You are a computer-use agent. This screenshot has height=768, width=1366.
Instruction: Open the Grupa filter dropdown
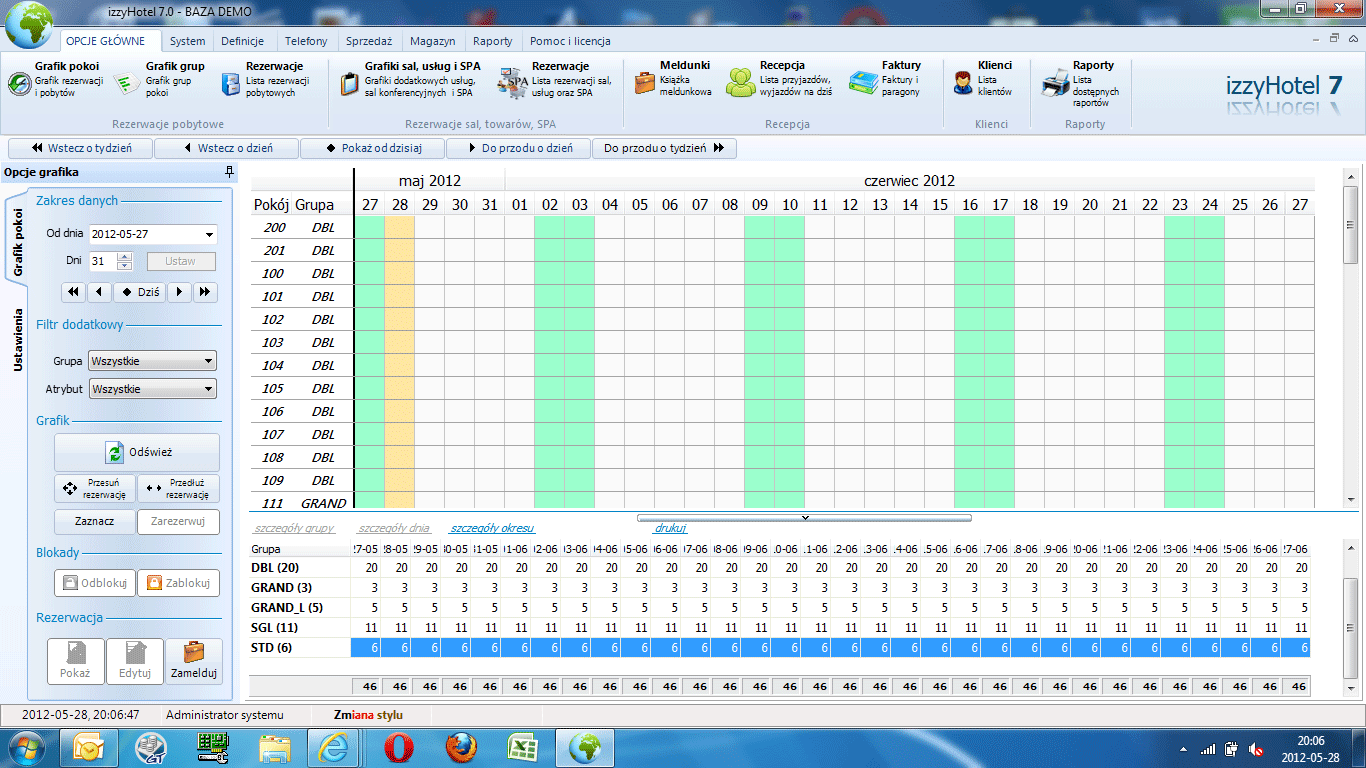pyautogui.click(x=208, y=361)
